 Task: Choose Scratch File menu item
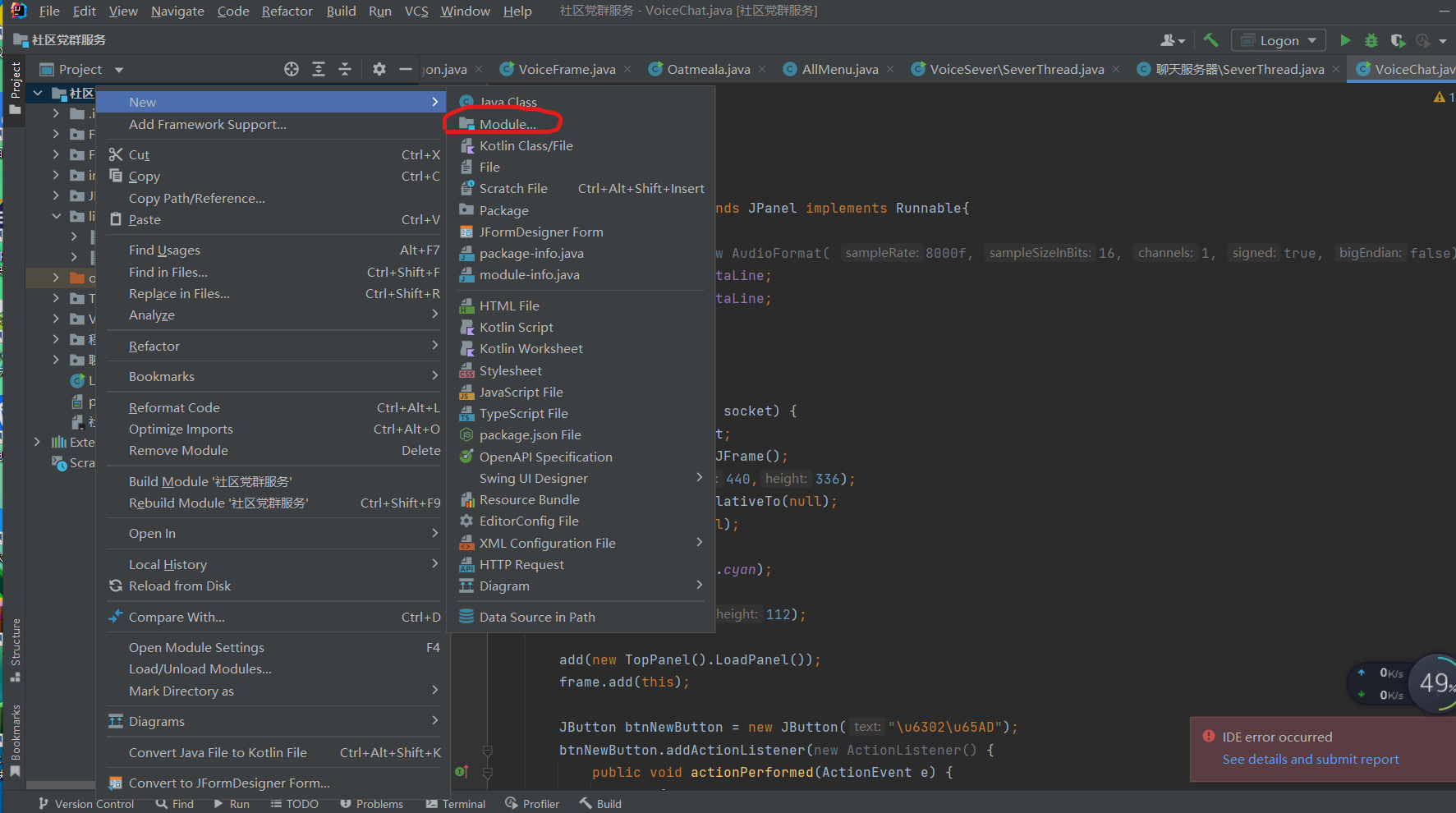580,188
